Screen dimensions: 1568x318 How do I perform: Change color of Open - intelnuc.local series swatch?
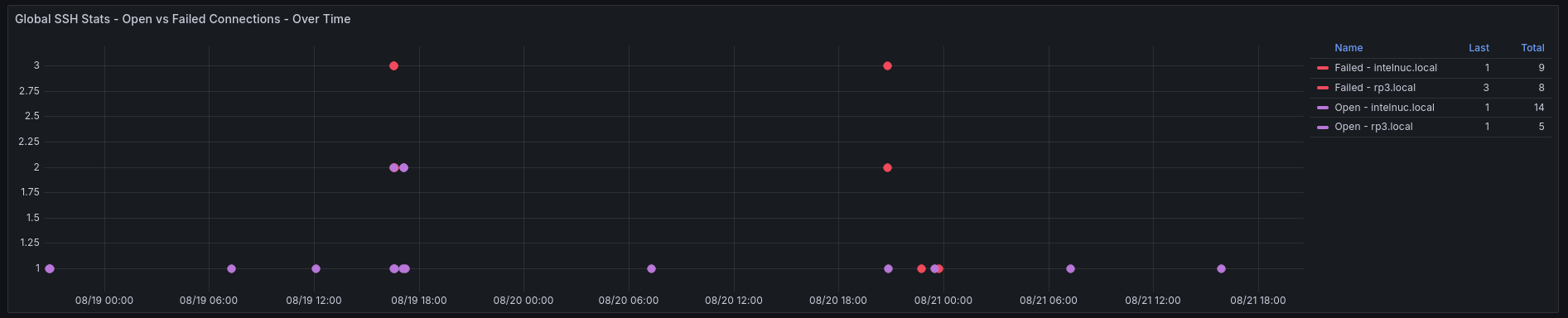tap(1322, 108)
